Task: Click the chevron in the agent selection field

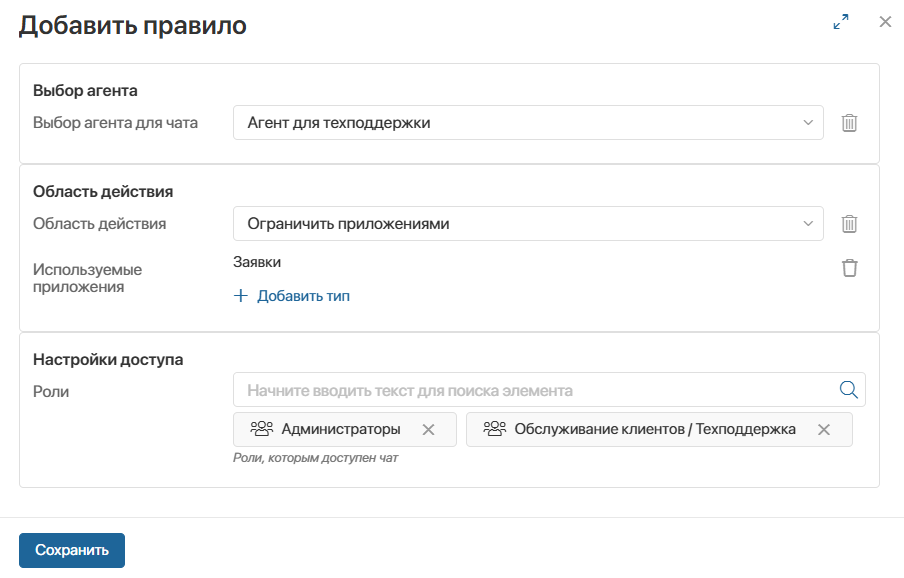Action: pos(808,123)
